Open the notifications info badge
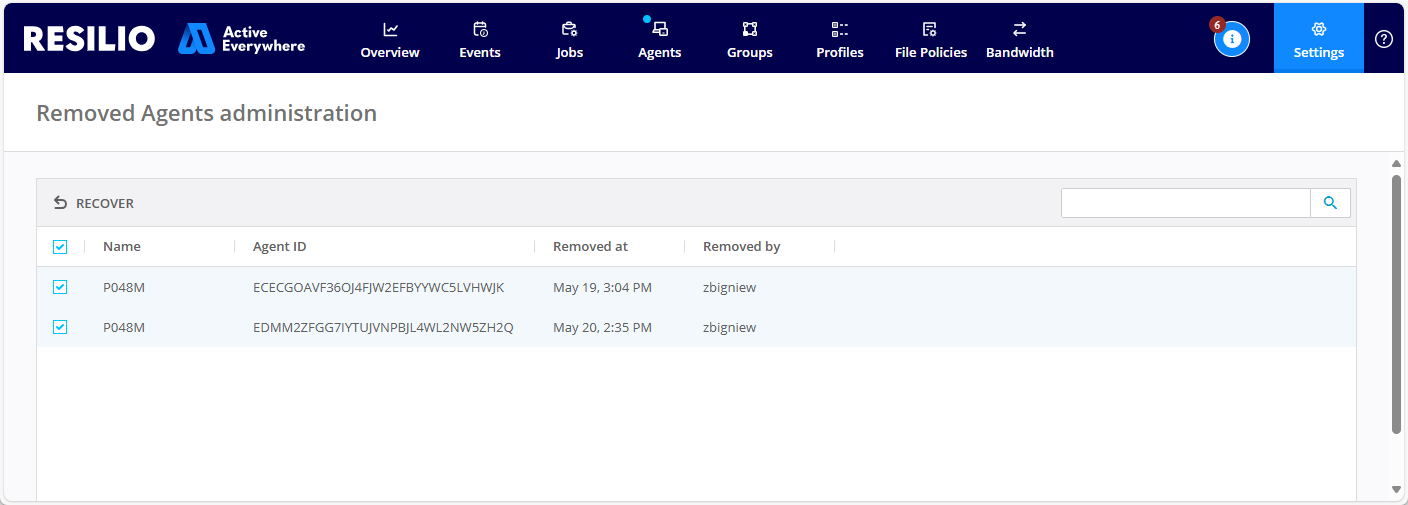 [1231, 39]
